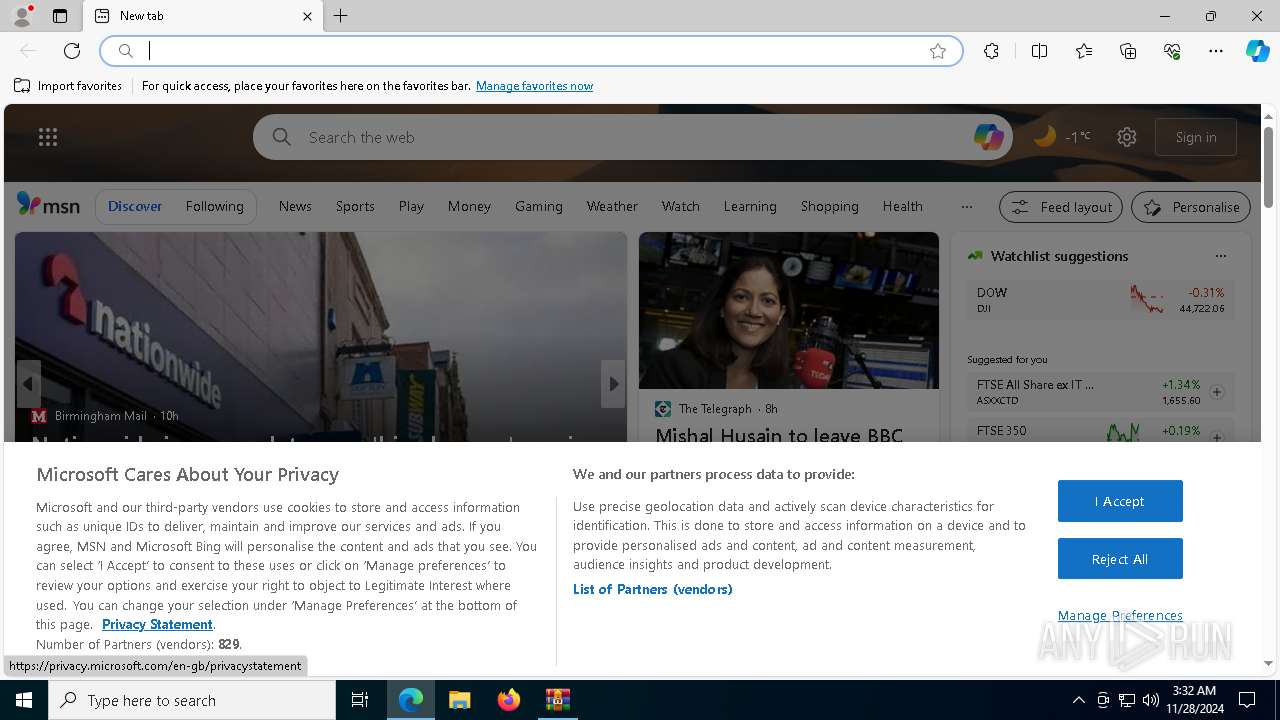This screenshot has width=1280, height=720.
Task: Click the MSN logo
Action: (48, 205)
